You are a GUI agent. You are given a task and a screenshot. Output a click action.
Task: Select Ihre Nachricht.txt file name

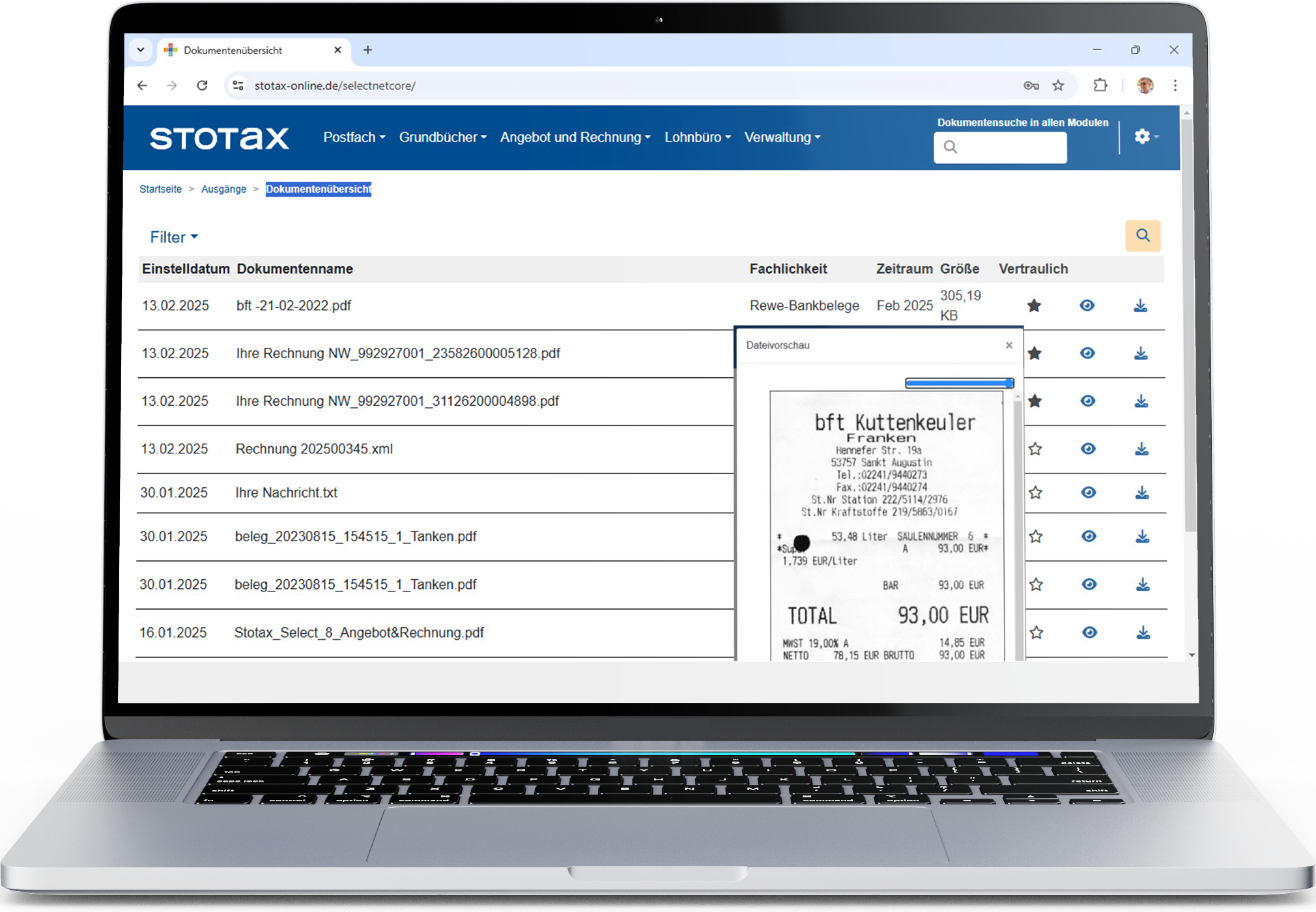286,493
